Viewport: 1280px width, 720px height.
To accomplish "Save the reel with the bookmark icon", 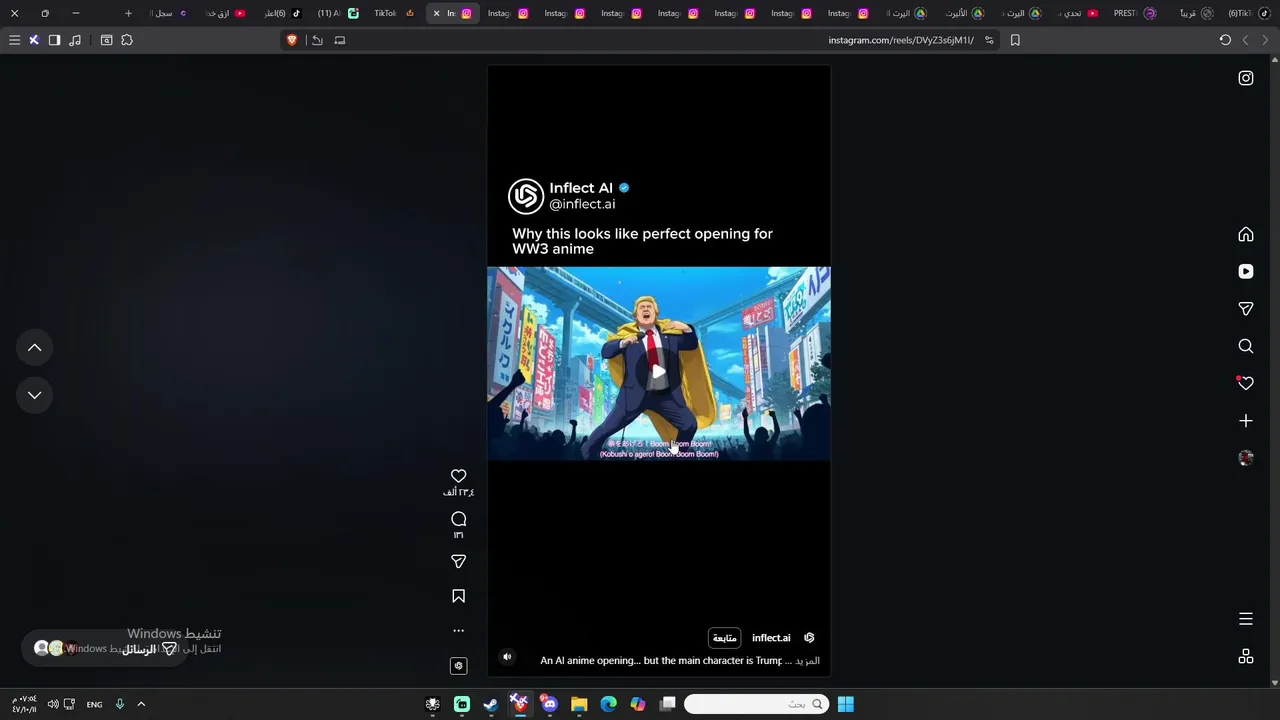I will [x=459, y=596].
